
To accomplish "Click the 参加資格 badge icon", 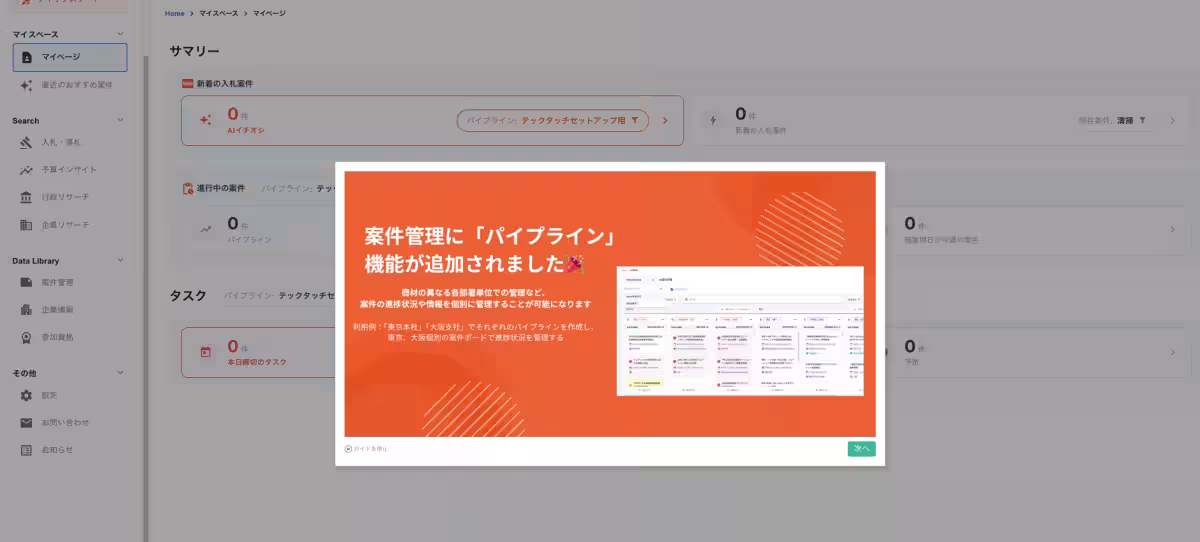I will [27, 338].
